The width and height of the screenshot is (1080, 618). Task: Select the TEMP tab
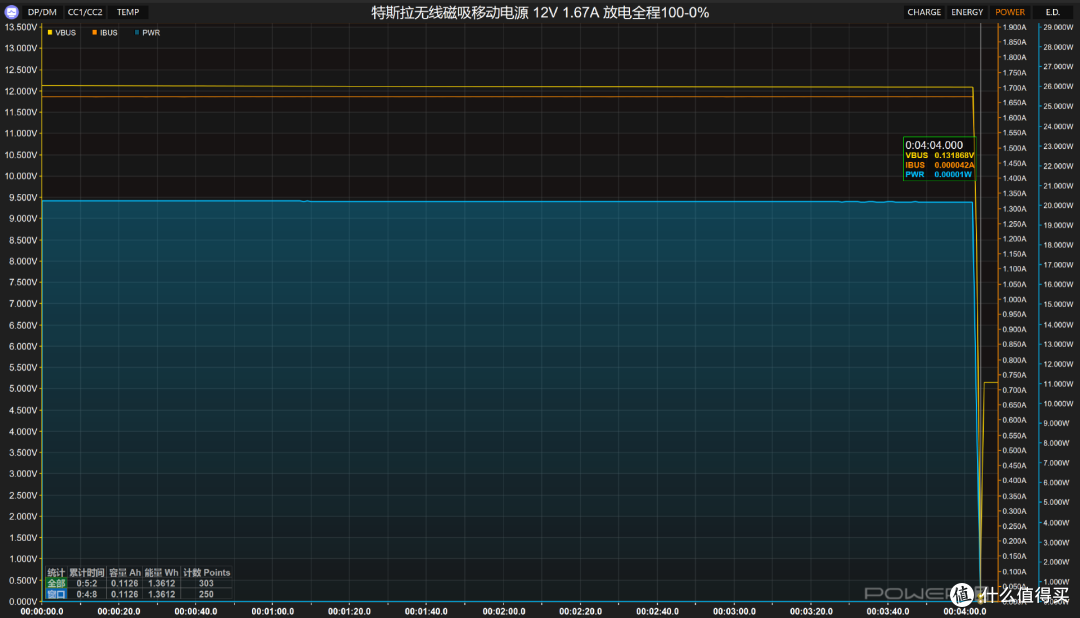[127, 12]
